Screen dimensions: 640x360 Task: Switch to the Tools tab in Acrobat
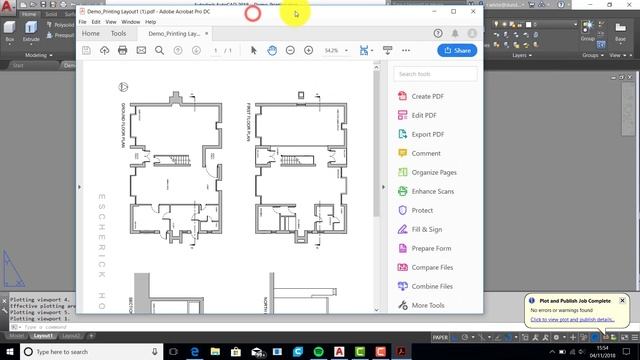[x=118, y=33]
